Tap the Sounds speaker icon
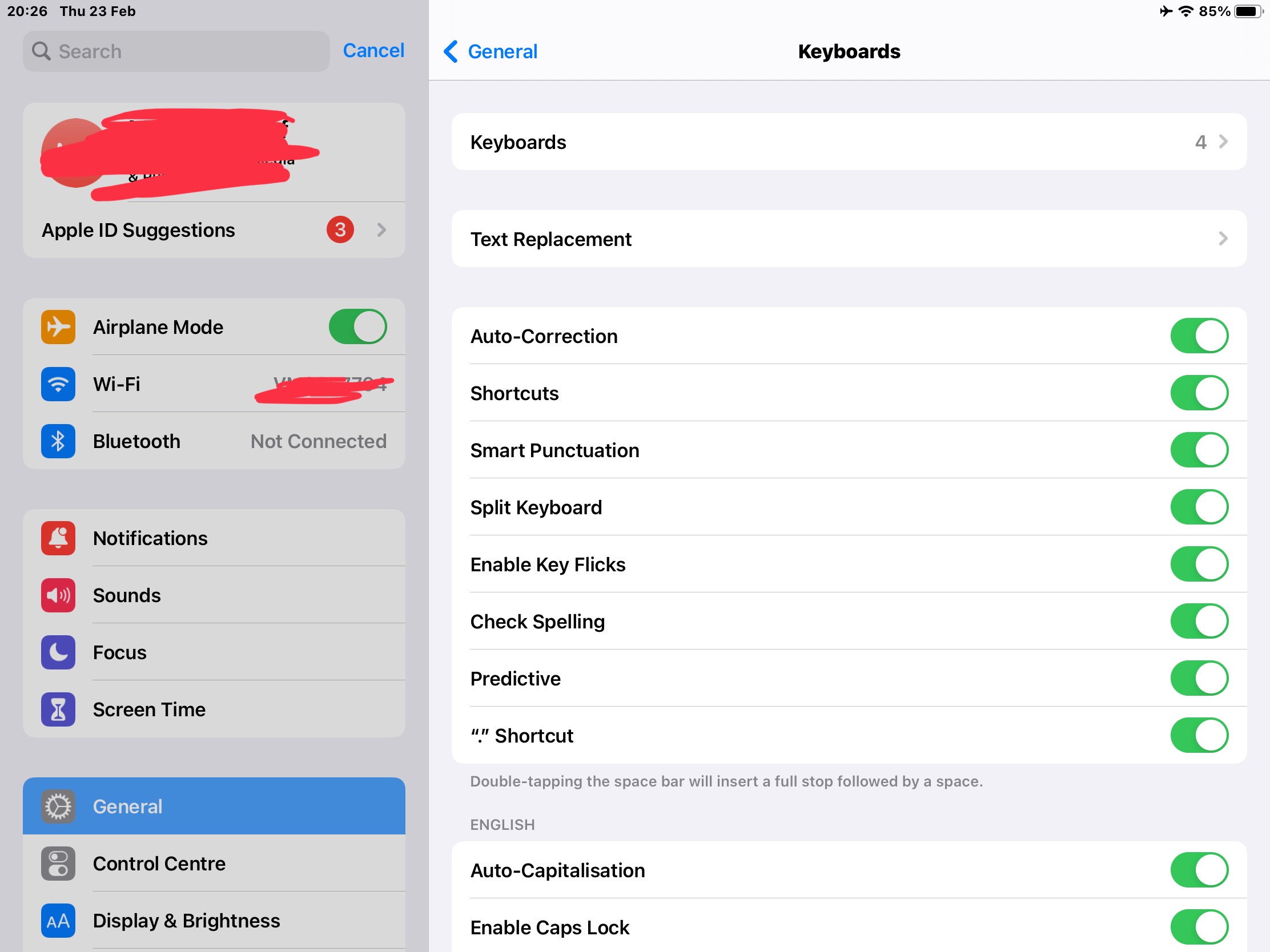Image resolution: width=1270 pixels, height=952 pixels. coord(58,595)
